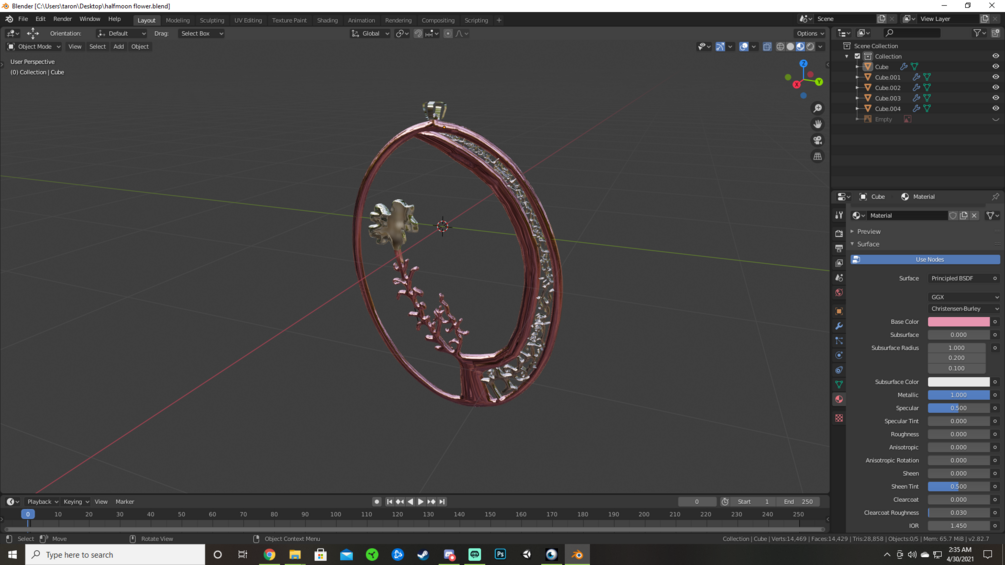1005x565 pixels.
Task: Open the World properties tab
Action: [839, 293]
